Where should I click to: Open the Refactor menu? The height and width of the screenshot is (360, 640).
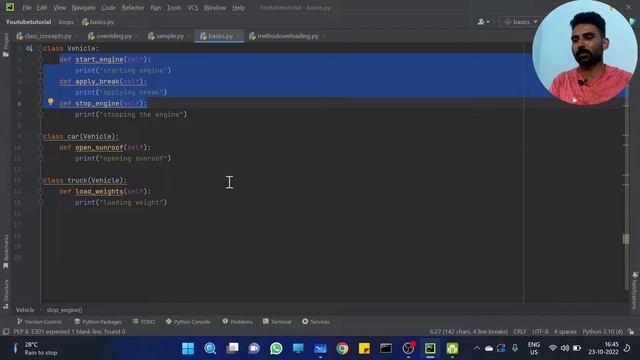[133, 8]
